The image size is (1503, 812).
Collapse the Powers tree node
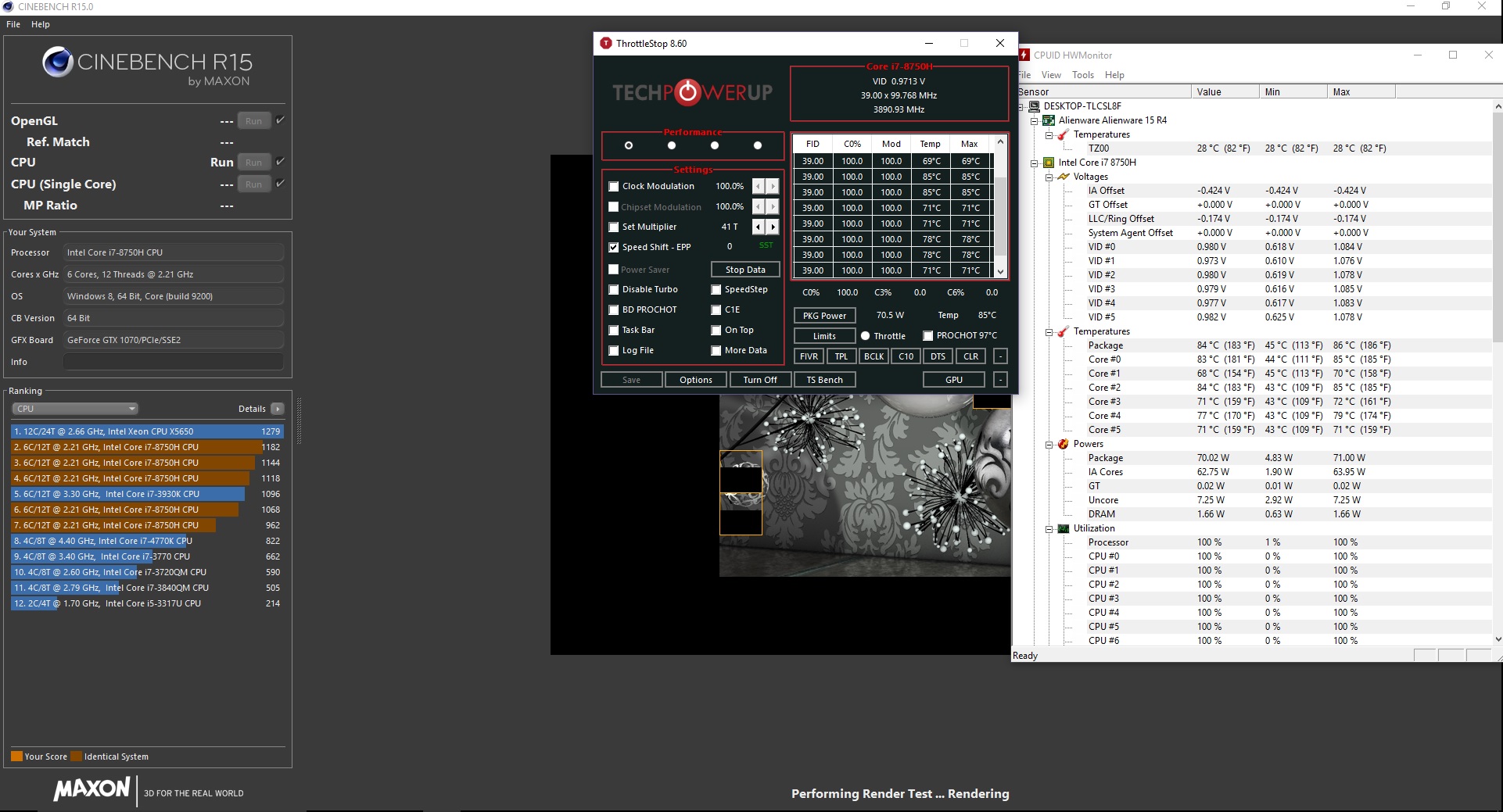click(1049, 444)
